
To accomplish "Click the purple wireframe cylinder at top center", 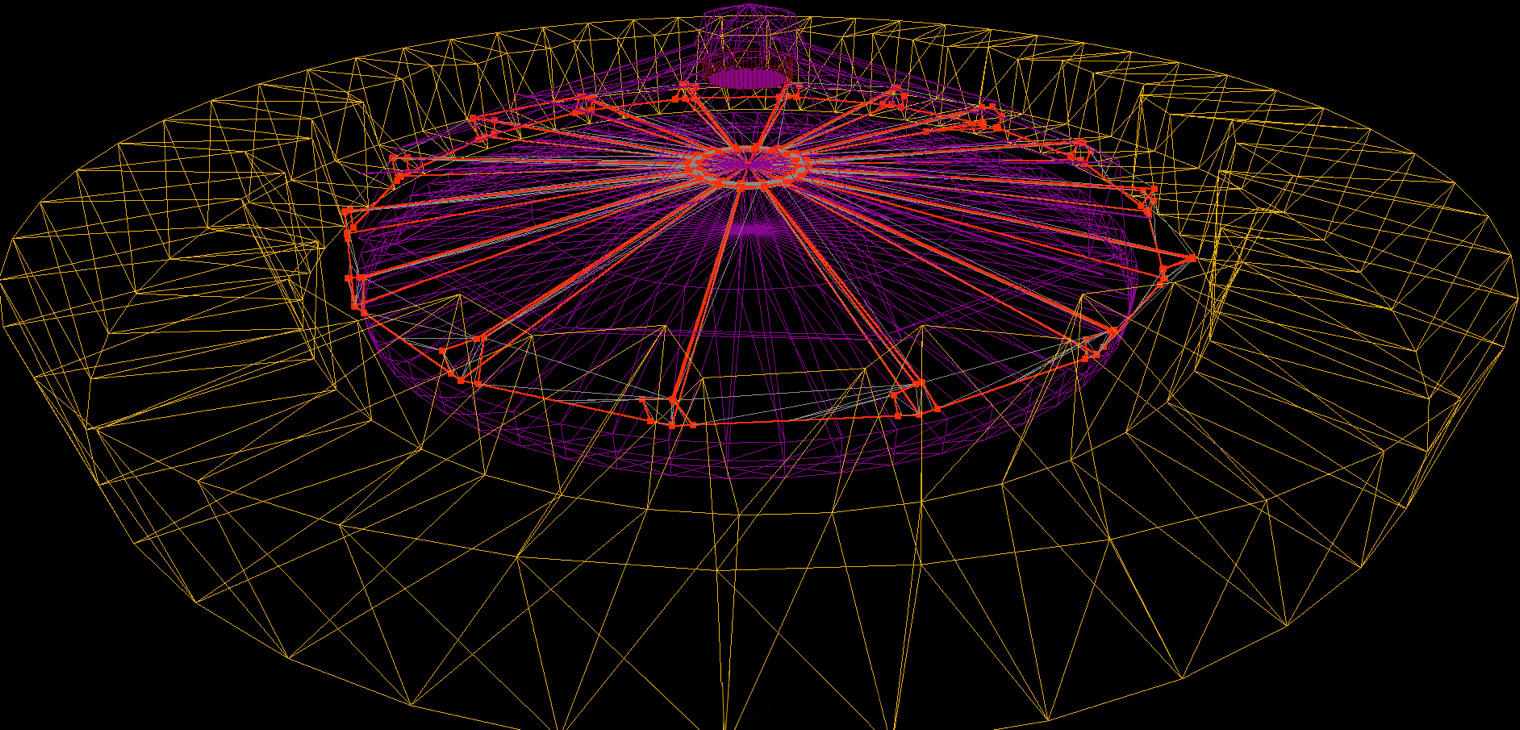I will pyautogui.click(x=748, y=40).
